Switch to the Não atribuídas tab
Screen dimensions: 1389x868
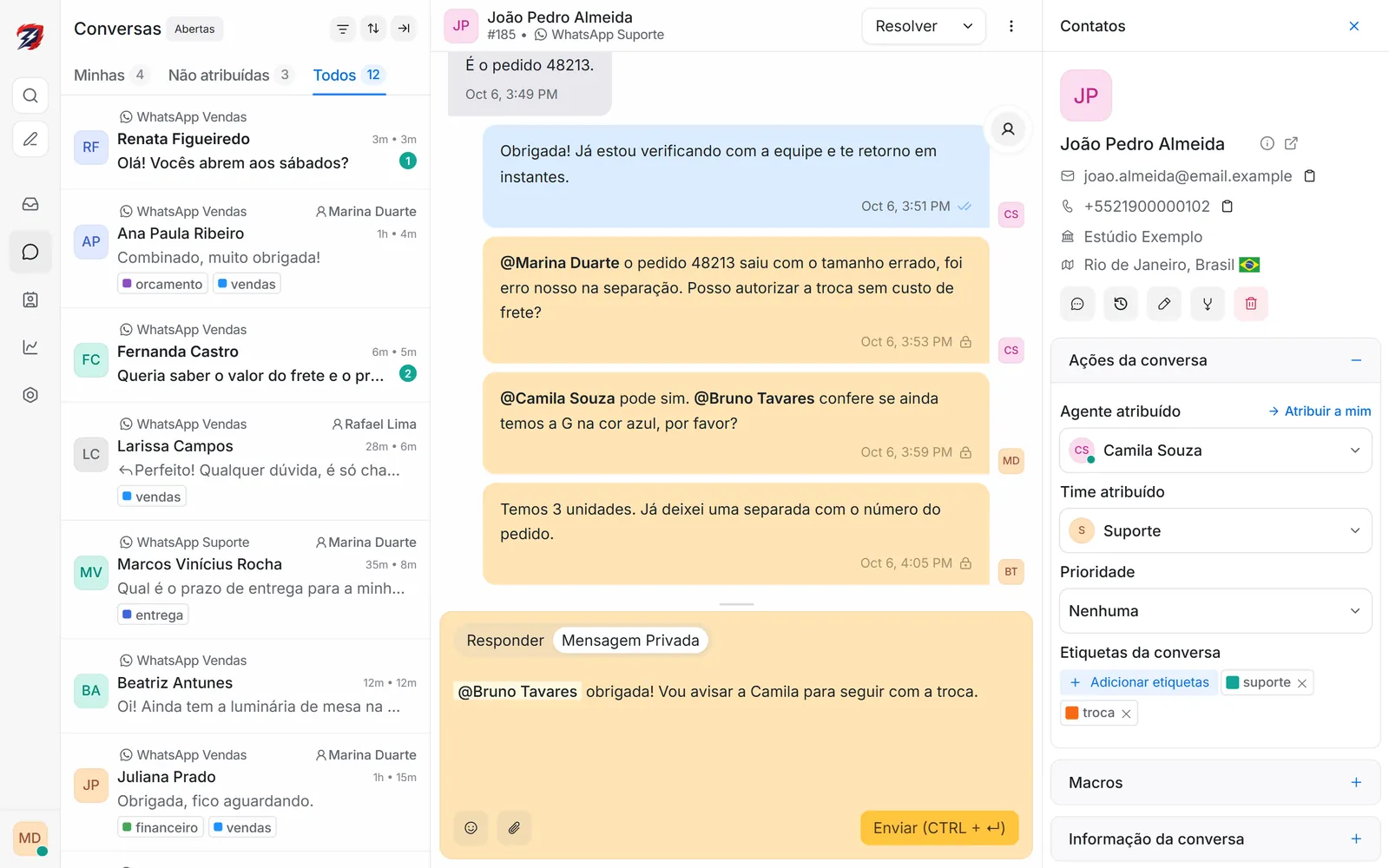[x=230, y=76]
